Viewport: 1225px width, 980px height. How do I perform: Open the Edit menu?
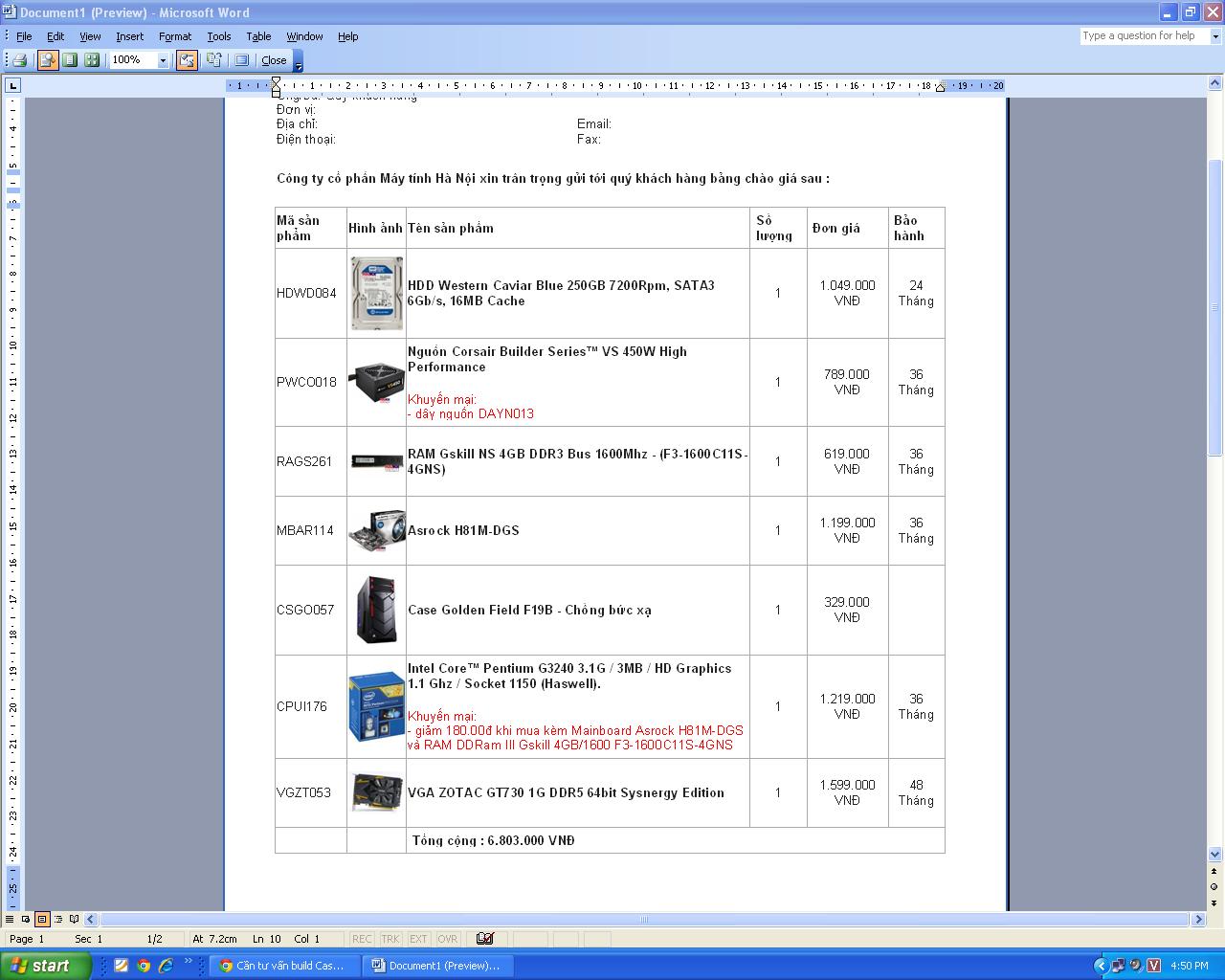[x=56, y=36]
